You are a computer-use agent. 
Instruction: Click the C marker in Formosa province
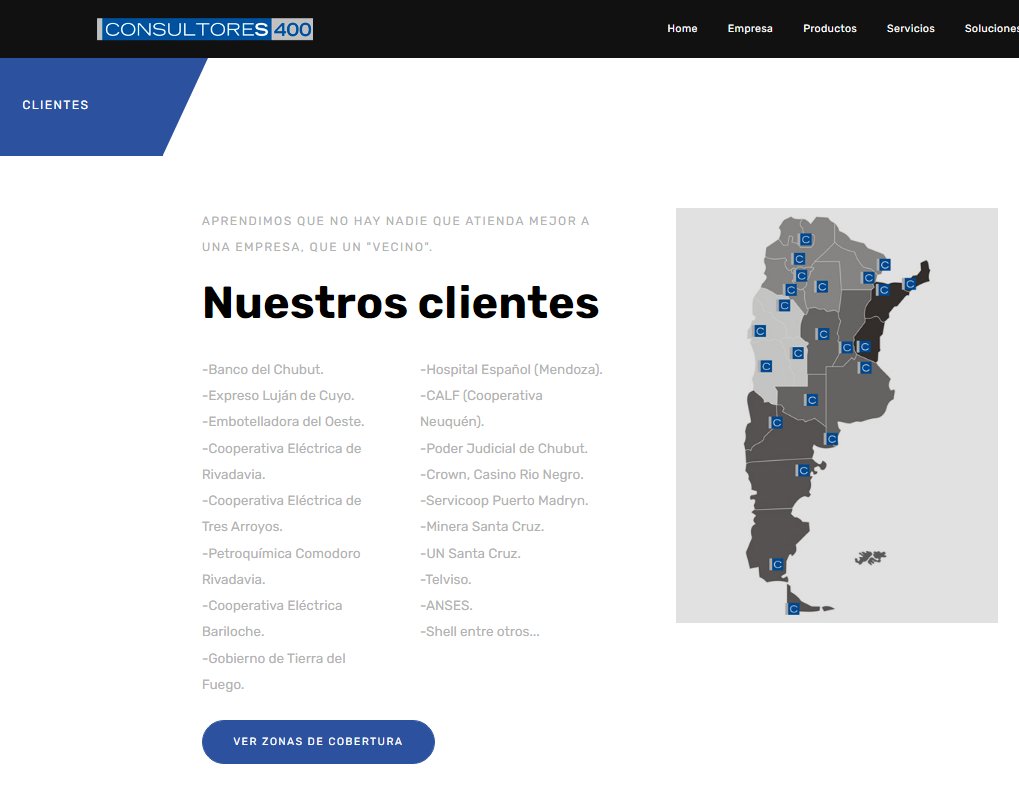click(884, 265)
